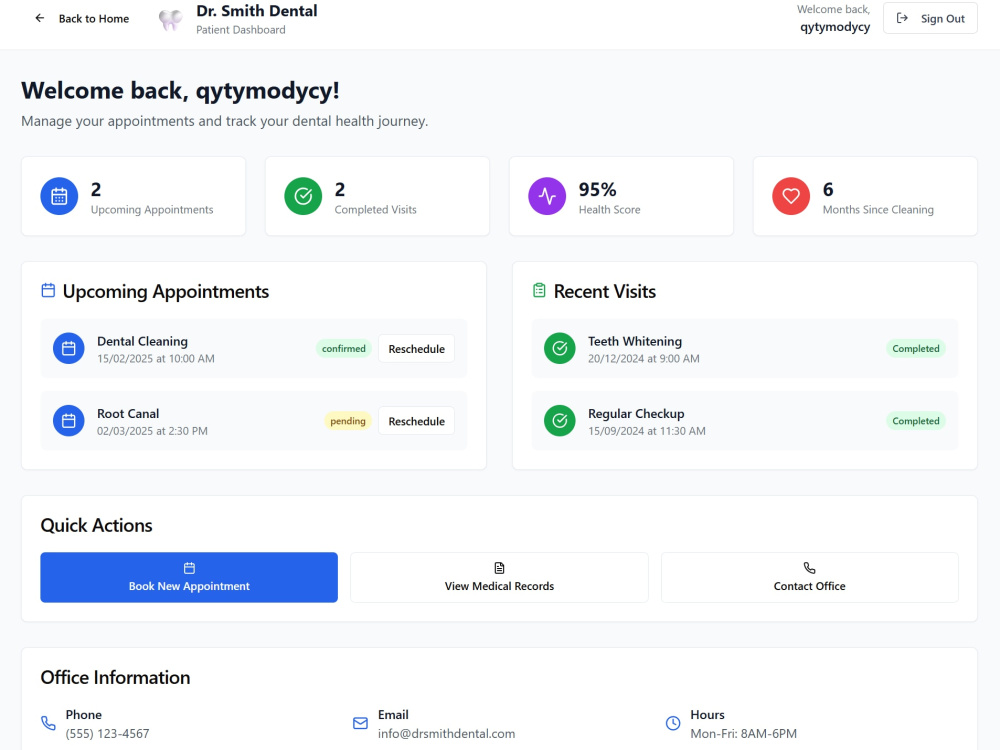1000x750 pixels.
Task: Sign Out of the patient dashboard
Action: [x=930, y=18]
